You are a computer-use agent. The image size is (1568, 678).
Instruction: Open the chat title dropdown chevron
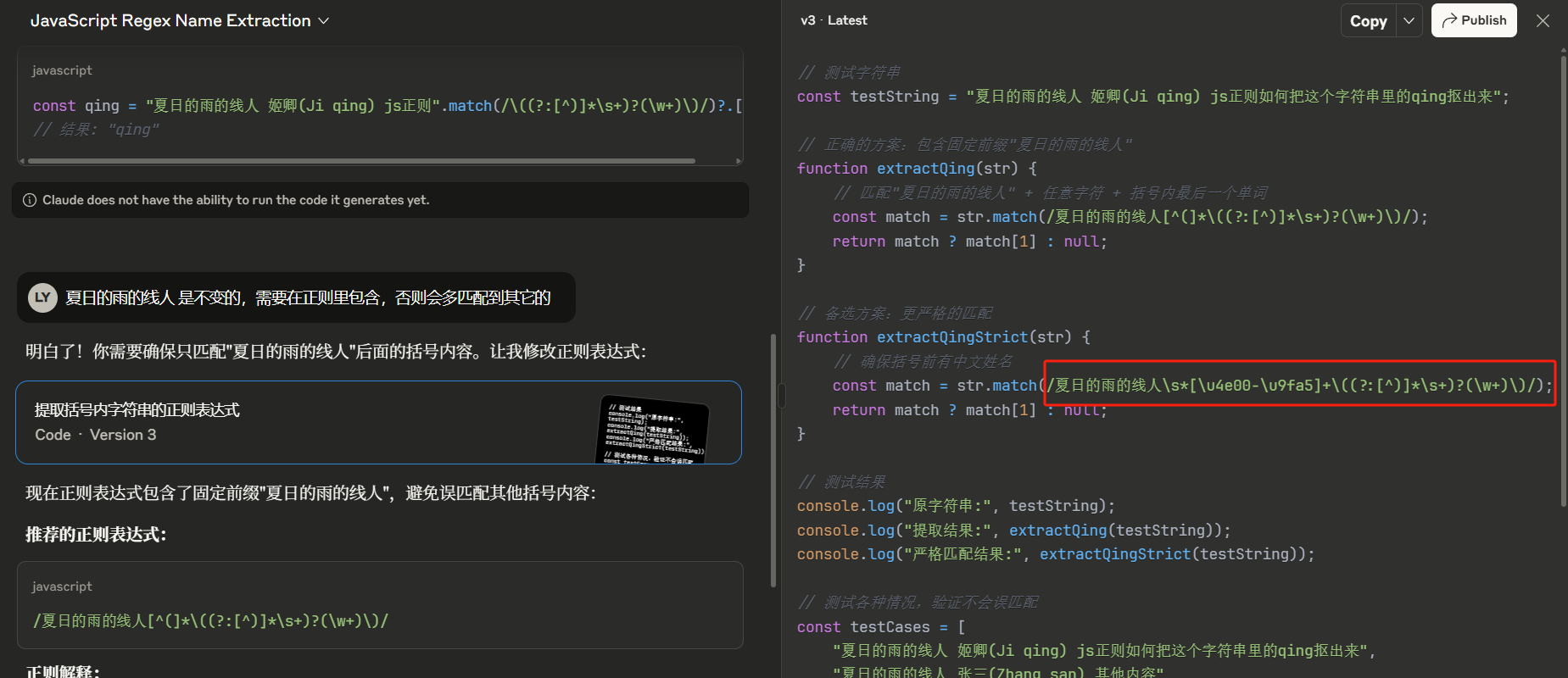[x=323, y=21]
